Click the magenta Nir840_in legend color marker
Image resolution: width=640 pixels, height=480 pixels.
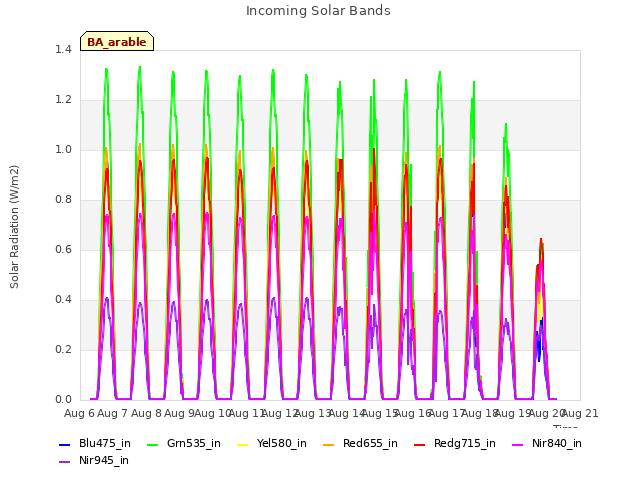coord(518,444)
